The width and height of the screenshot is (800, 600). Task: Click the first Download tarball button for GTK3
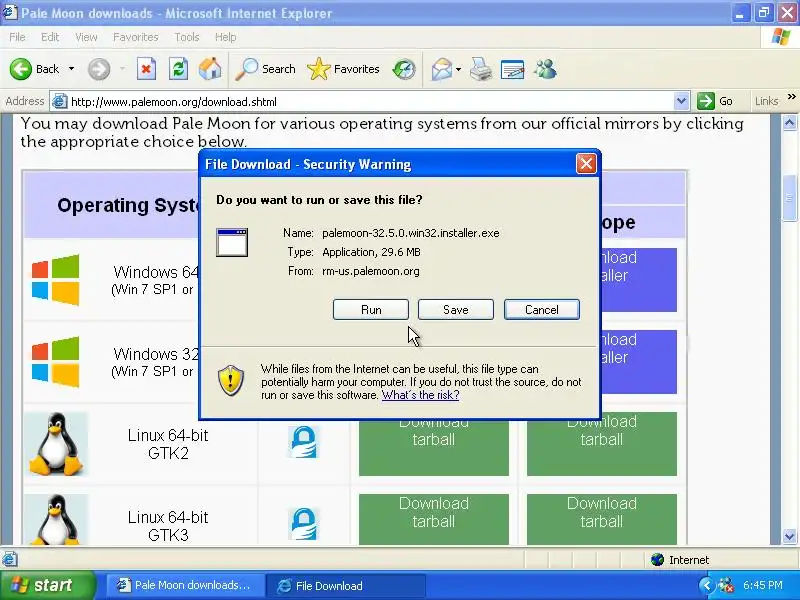[x=434, y=519]
